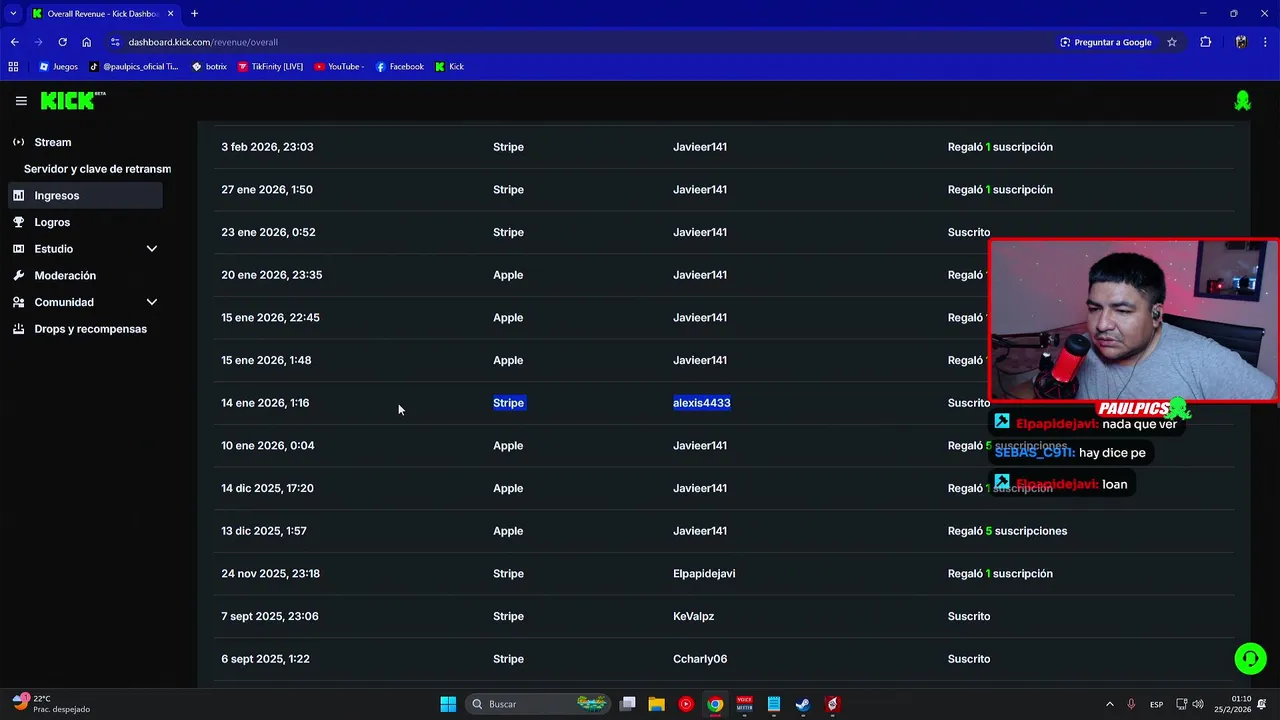Click Preguntar a Google button
Screen dimensions: 1280x720
[x=1105, y=42]
